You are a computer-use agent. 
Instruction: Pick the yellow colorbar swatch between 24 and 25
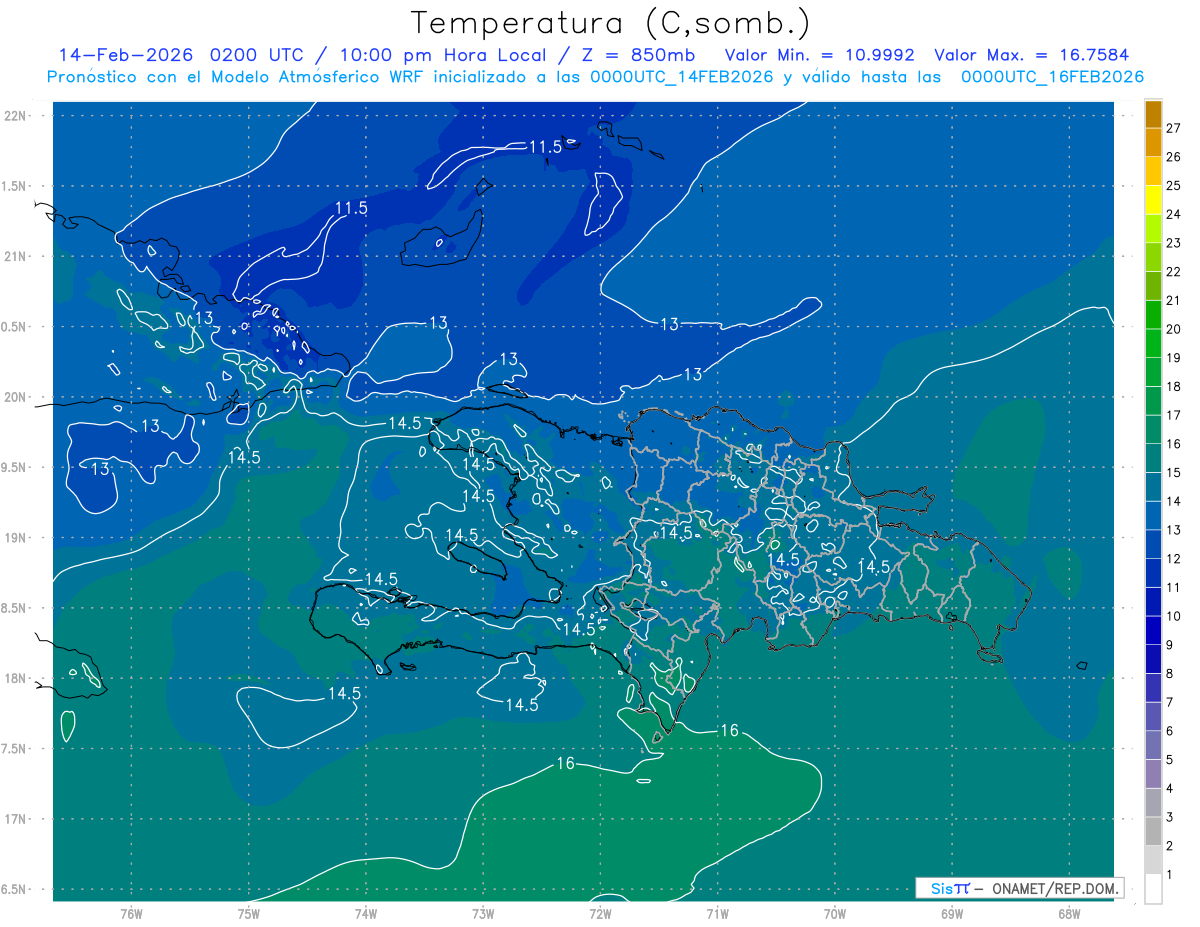pos(1153,200)
